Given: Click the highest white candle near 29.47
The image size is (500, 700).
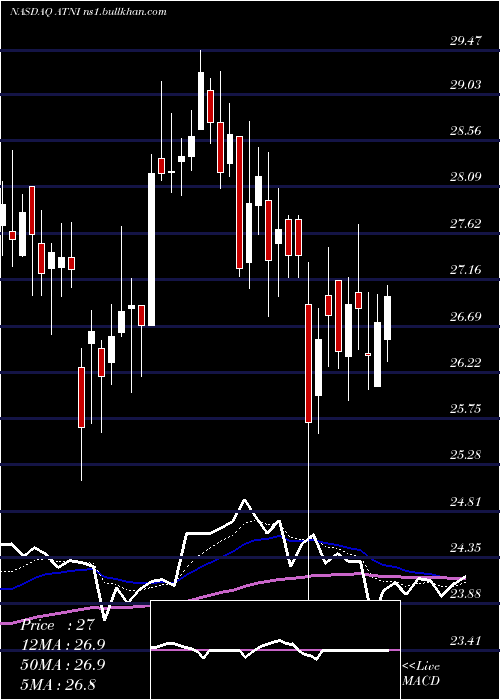Looking at the screenshot, I should pyautogui.click(x=201, y=101).
